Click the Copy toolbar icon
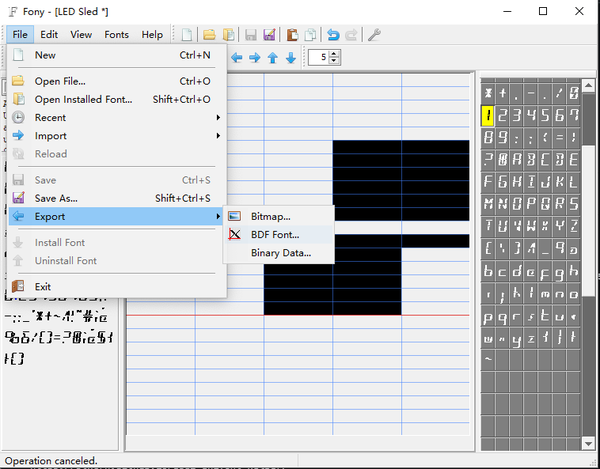The height and width of the screenshot is (469, 600). coord(310,35)
